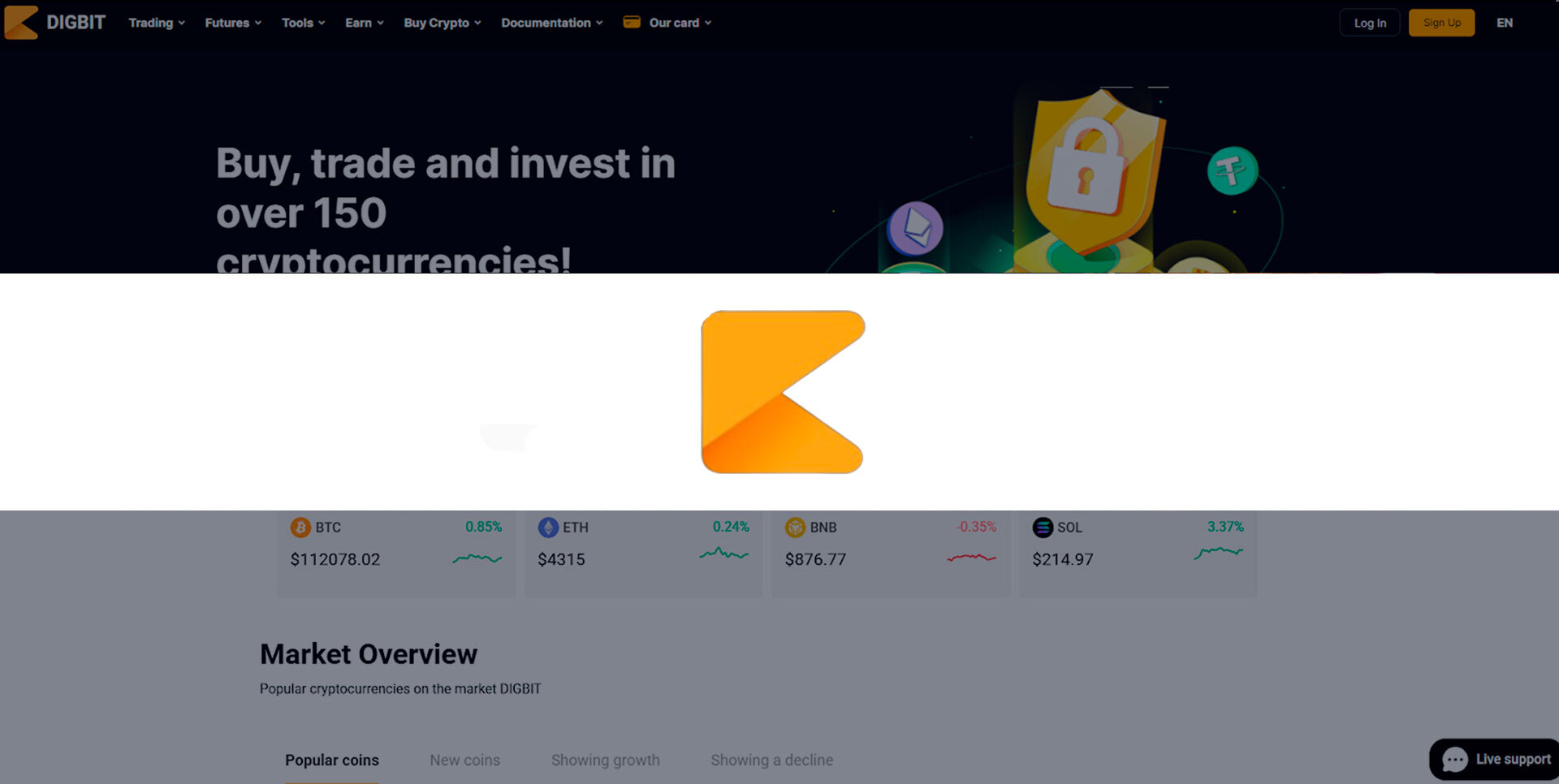The height and width of the screenshot is (784, 1559).
Task: Click the BNB coin icon
Action: point(795,527)
